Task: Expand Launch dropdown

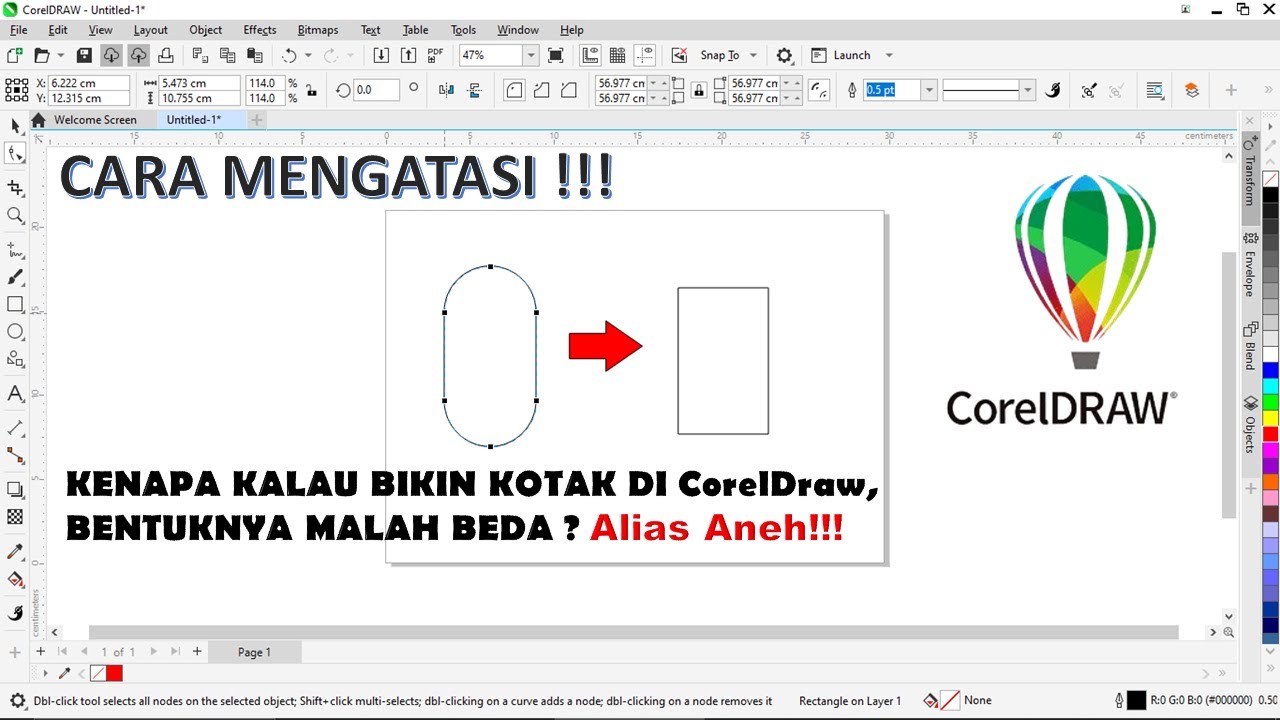Action: coord(889,55)
